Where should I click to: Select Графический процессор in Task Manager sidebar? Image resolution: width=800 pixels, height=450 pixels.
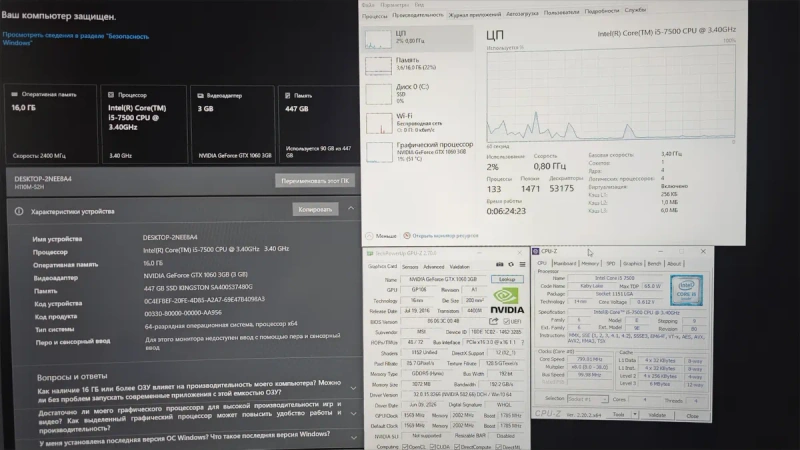(x=419, y=152)
